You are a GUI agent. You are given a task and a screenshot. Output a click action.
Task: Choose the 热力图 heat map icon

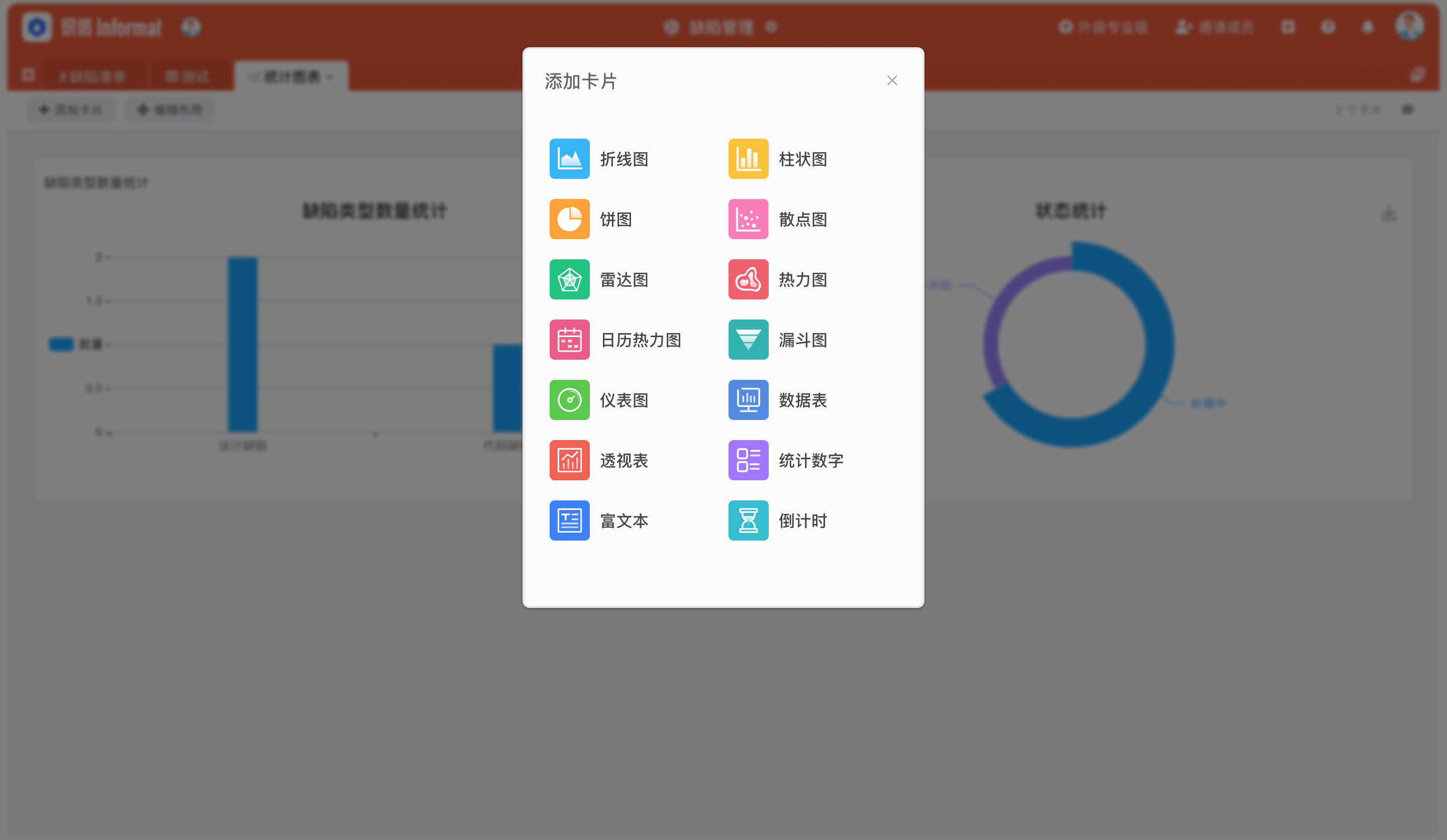(748, 279)
